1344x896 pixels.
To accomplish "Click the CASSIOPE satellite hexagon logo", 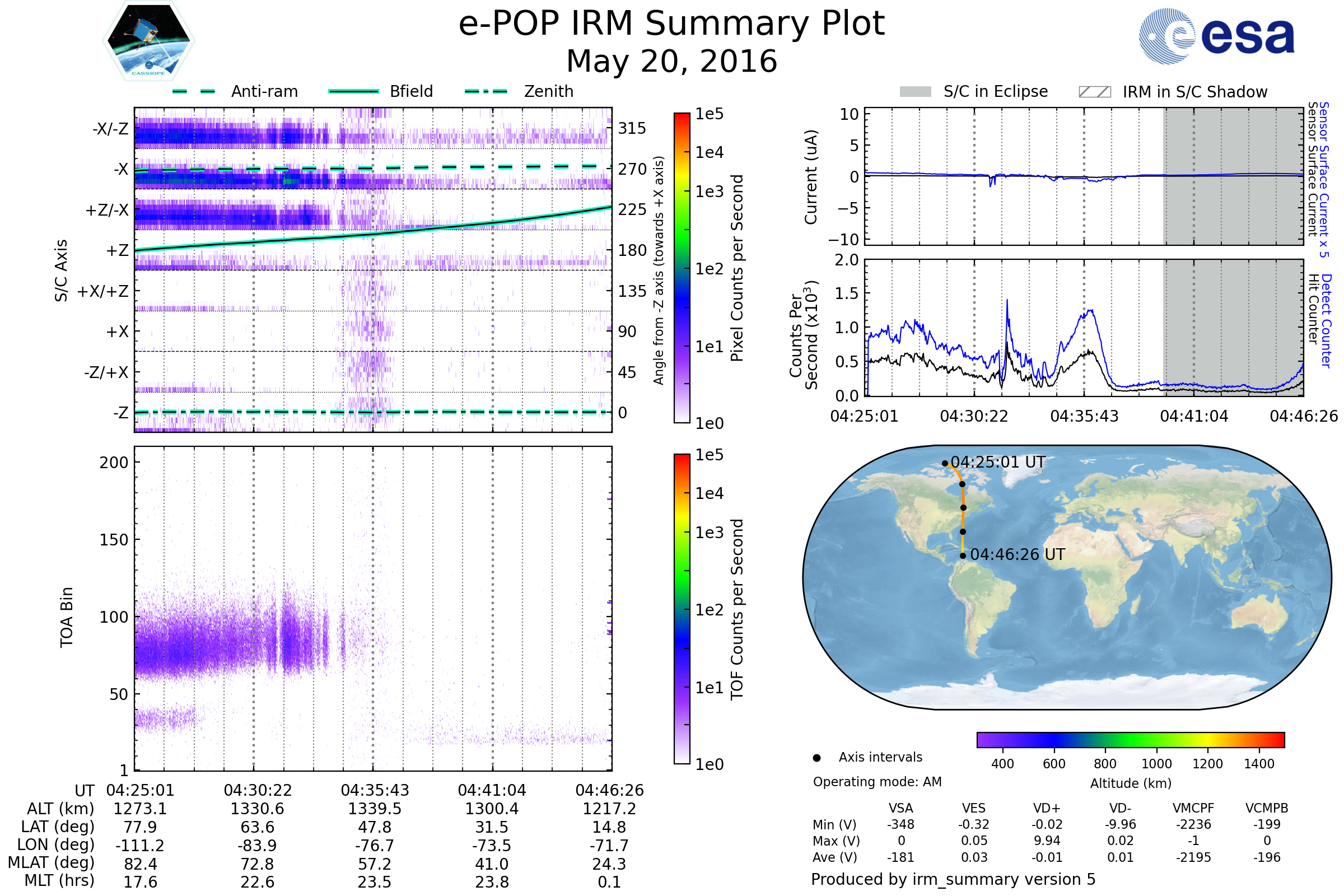I will (148, 41).
